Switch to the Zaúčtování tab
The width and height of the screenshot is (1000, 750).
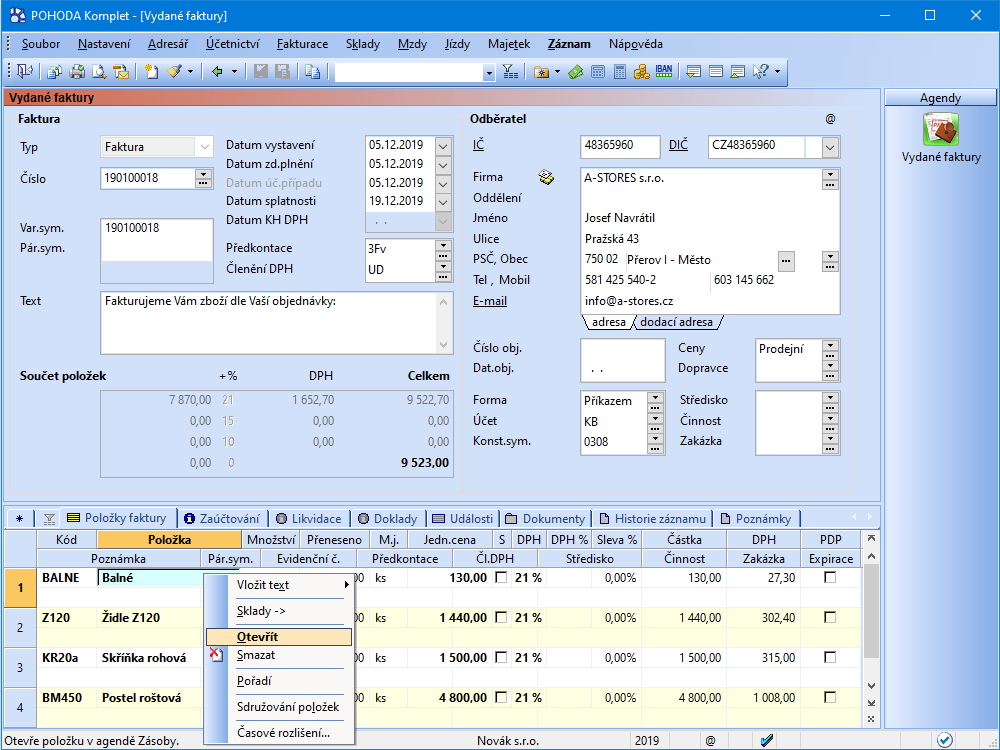click(x=222, y=518)
